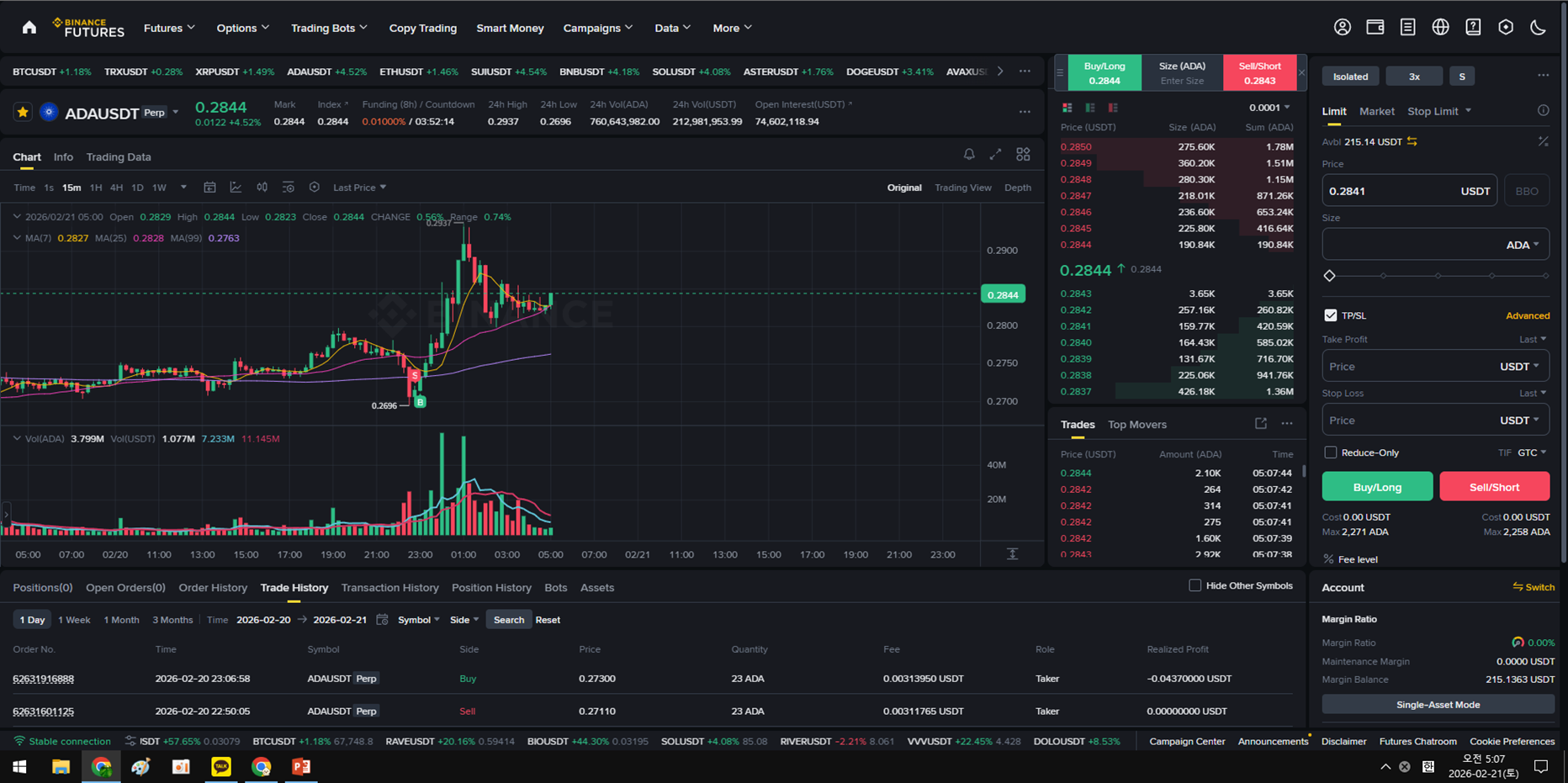Screen dimensions: 1568x783
Task: Open the Last Price dropdown in chart toolbar
Action: point(359,188)
